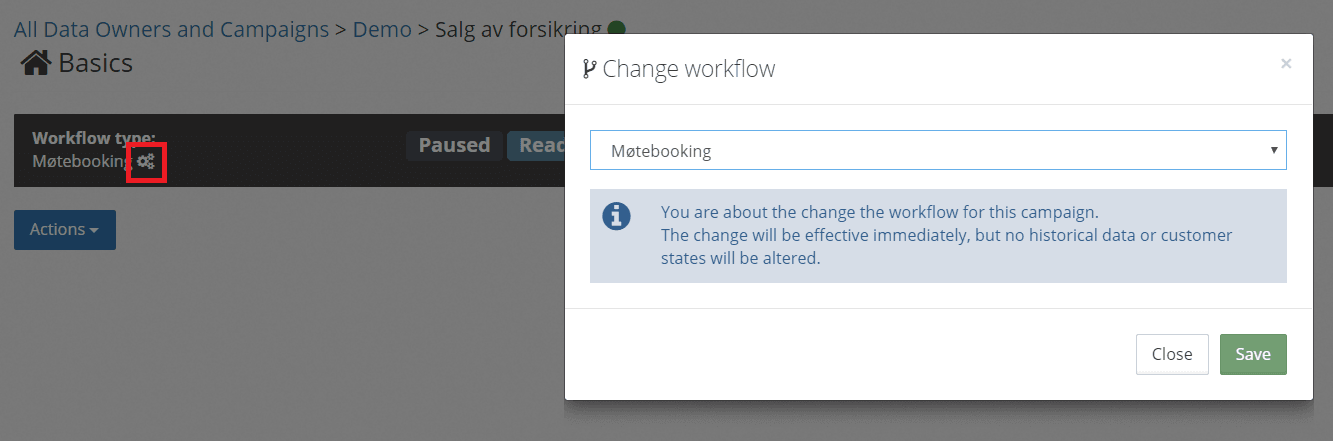1333x441 pixels.
Task: Click the partially hidden Ready status badge
Action: (x=537, y=146)
